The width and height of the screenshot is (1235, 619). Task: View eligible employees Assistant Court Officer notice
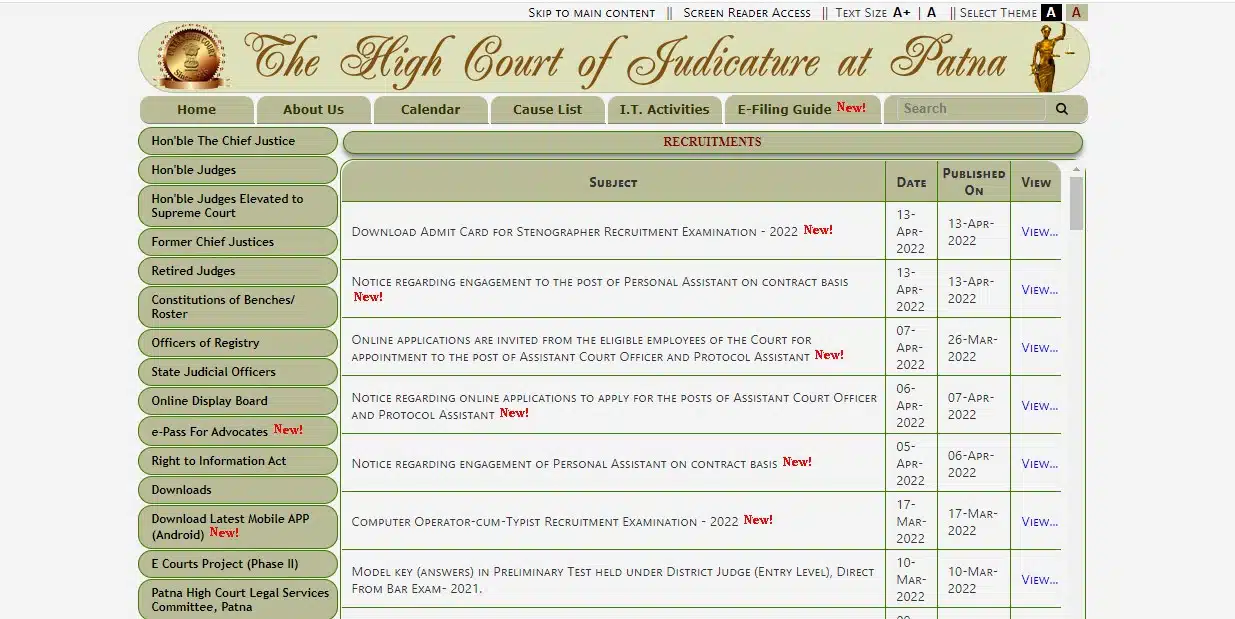(1039, 348)
